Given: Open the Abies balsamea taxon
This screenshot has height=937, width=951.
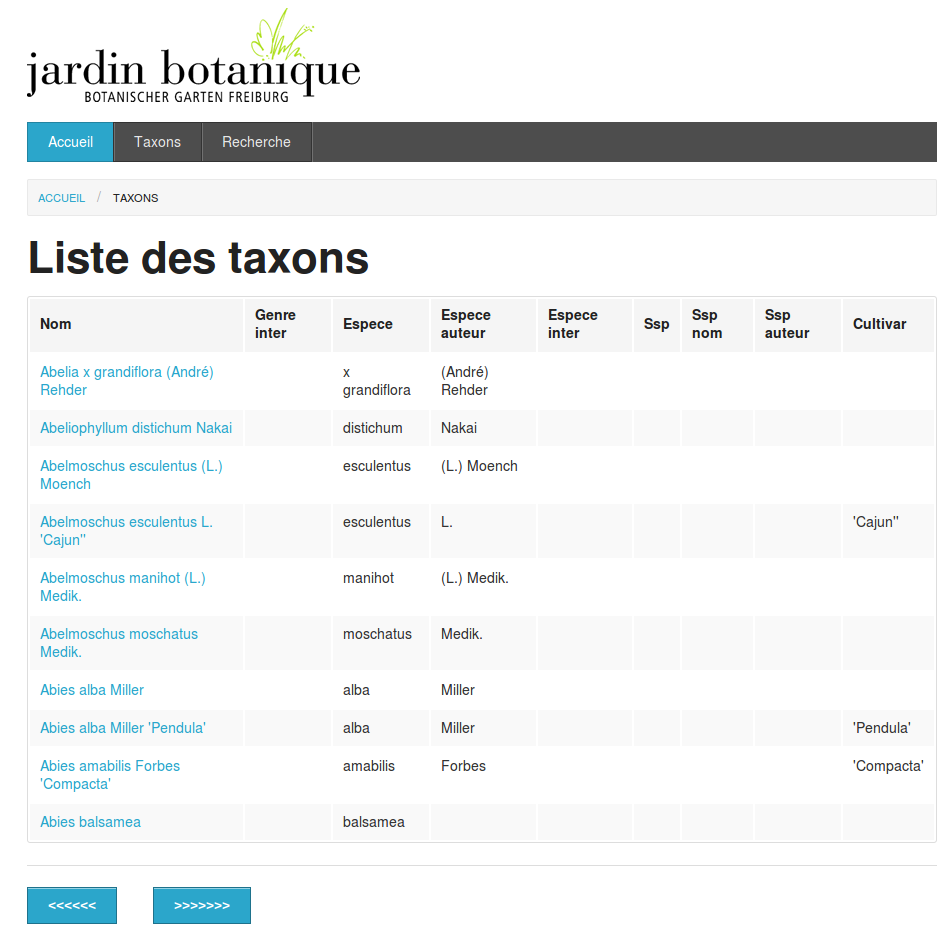Looking at the screenshot, I should [x=90, y=822].
